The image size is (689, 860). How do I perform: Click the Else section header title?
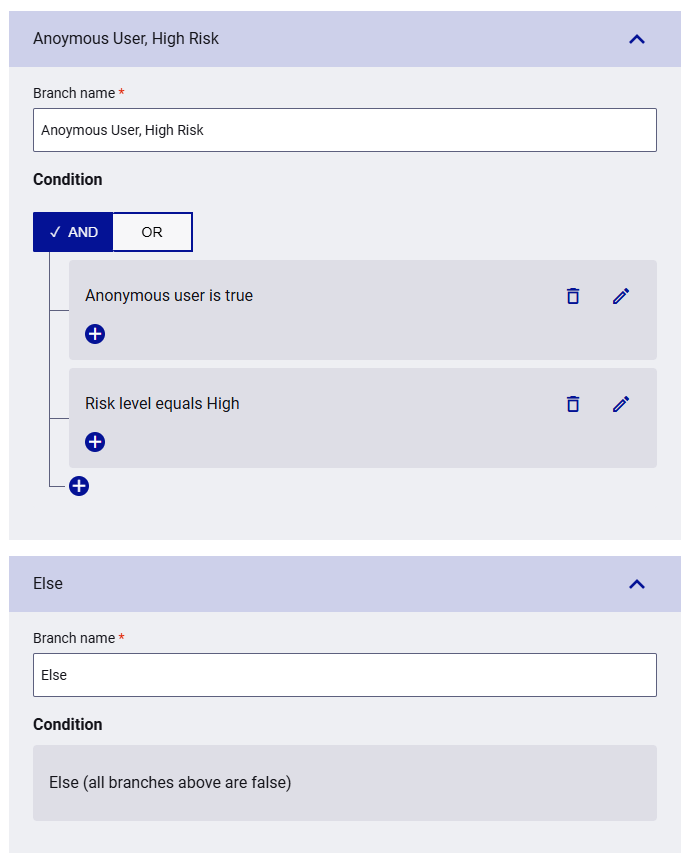[x=48, y=584]
